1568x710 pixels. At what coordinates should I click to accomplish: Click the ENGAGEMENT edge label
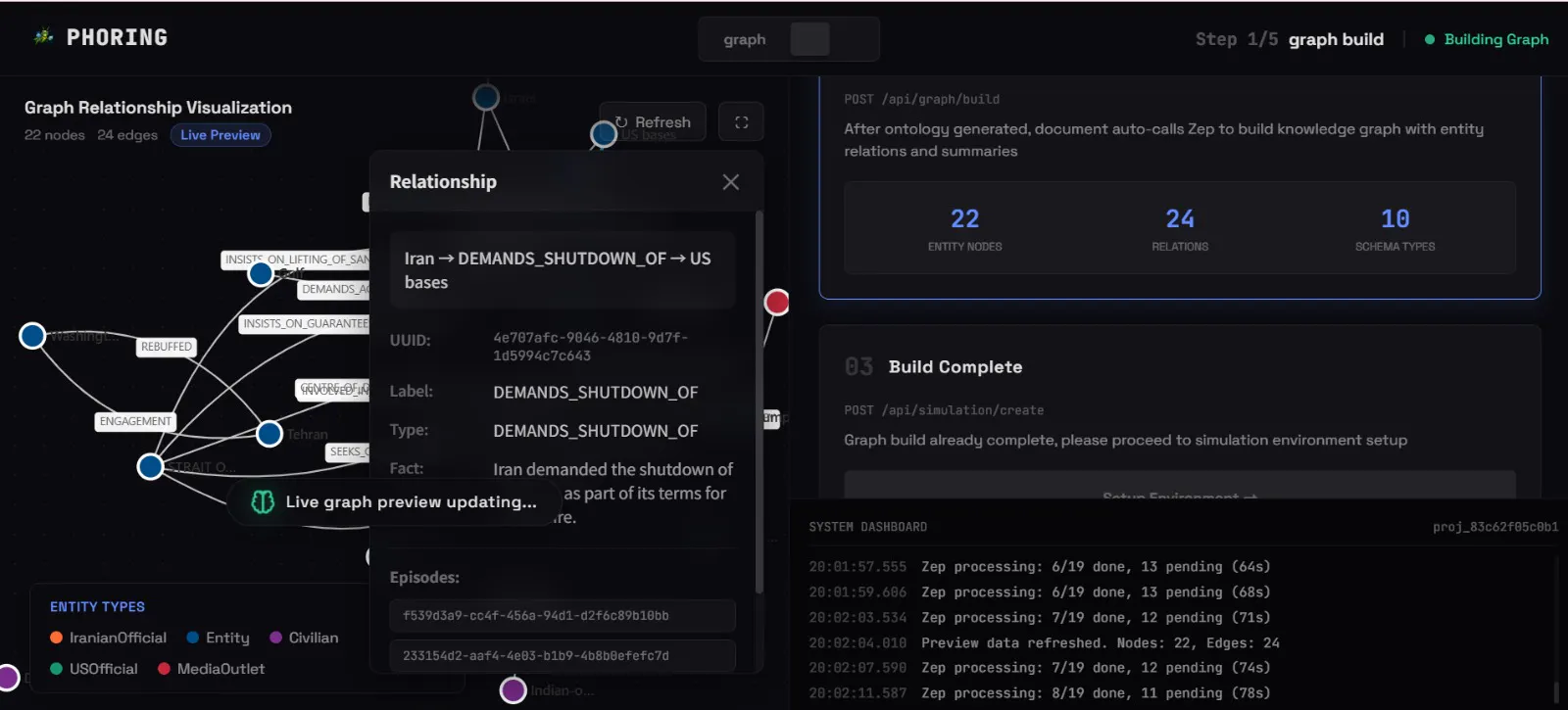click(135, 421)
